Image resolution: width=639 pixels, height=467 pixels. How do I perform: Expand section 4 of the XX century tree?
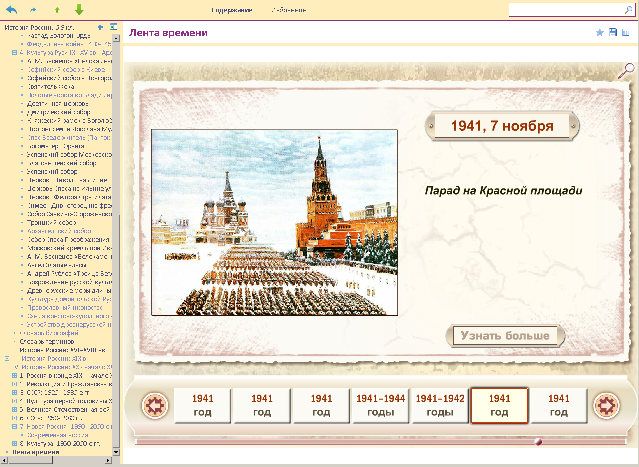click(x=15, y=401)
